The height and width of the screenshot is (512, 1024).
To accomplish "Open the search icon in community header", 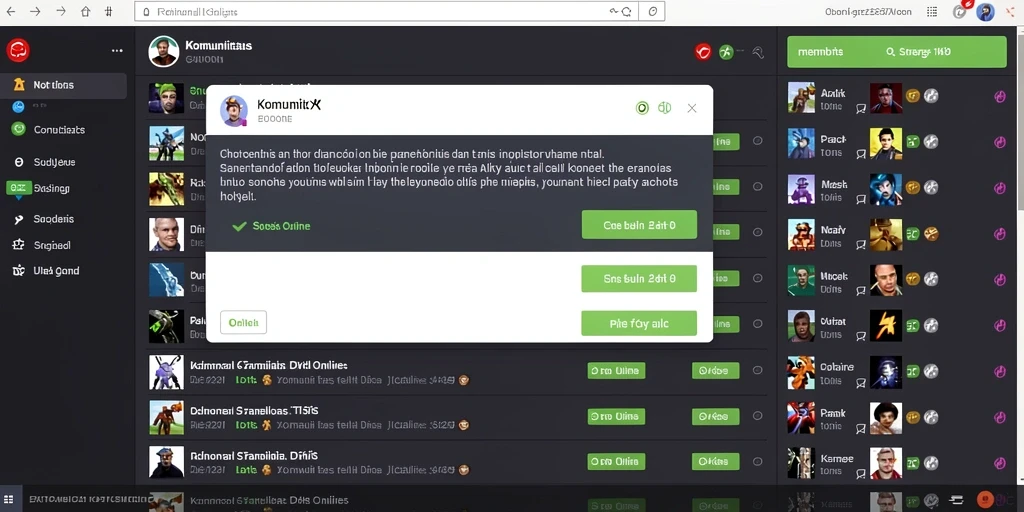I will pyautogui.click(x=758, y=52).
